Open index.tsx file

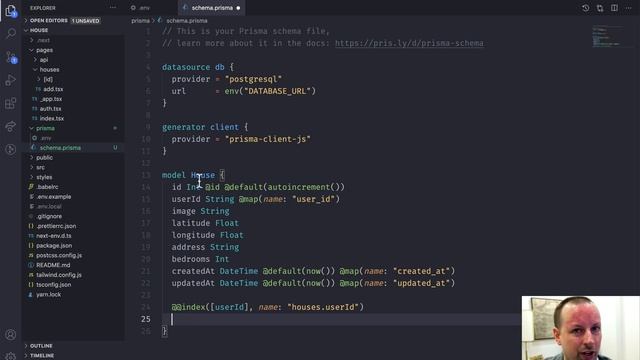pyautogui.click(x=51, y=118)
